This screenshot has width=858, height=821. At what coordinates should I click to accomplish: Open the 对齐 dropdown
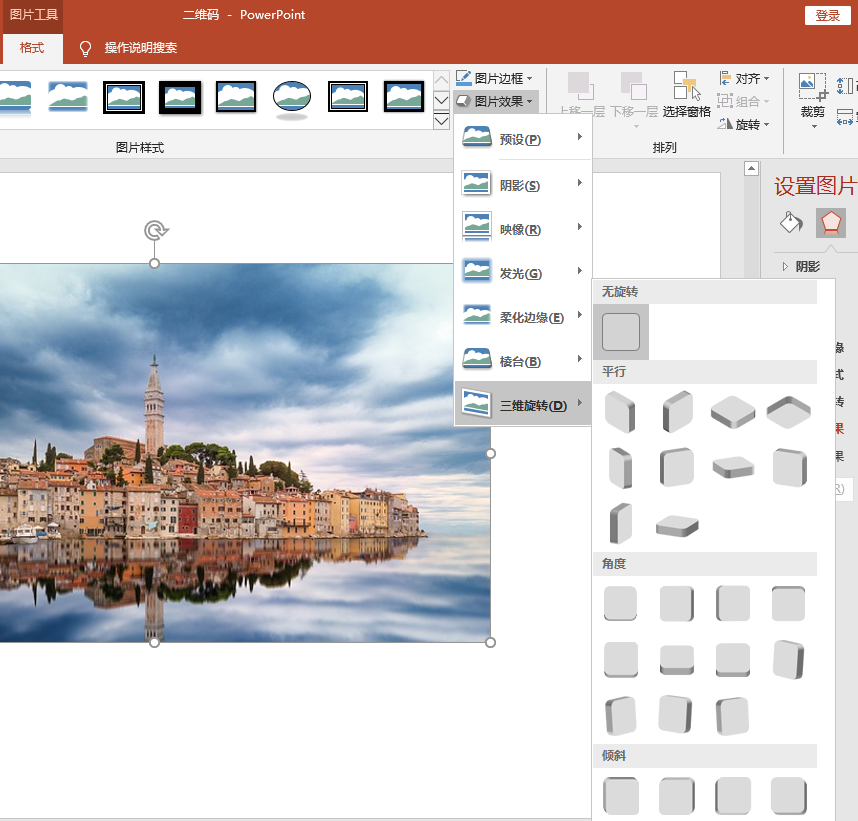pyautogui.click(x=744, y=79)
